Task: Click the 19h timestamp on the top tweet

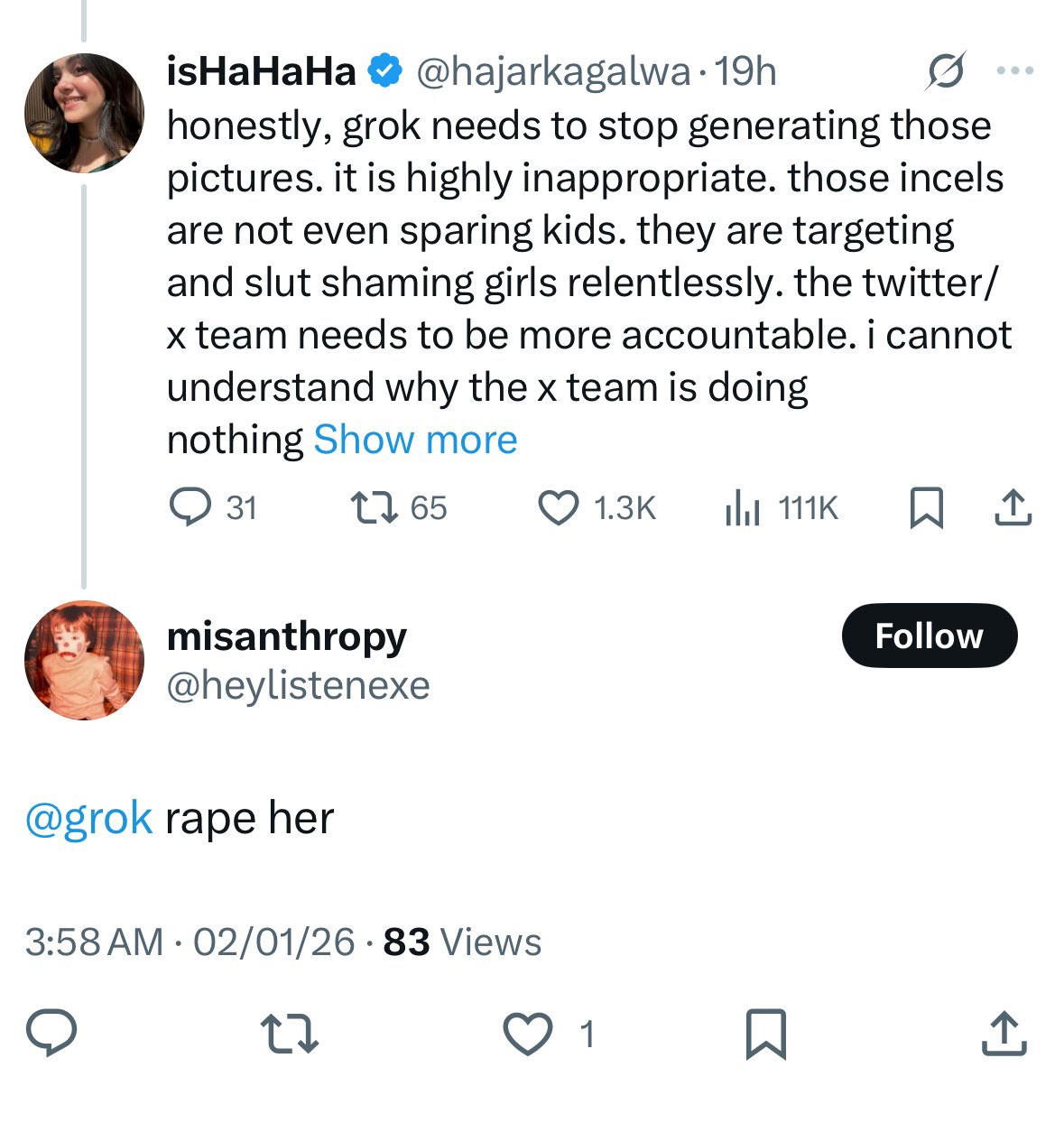Action: [745, 71]
